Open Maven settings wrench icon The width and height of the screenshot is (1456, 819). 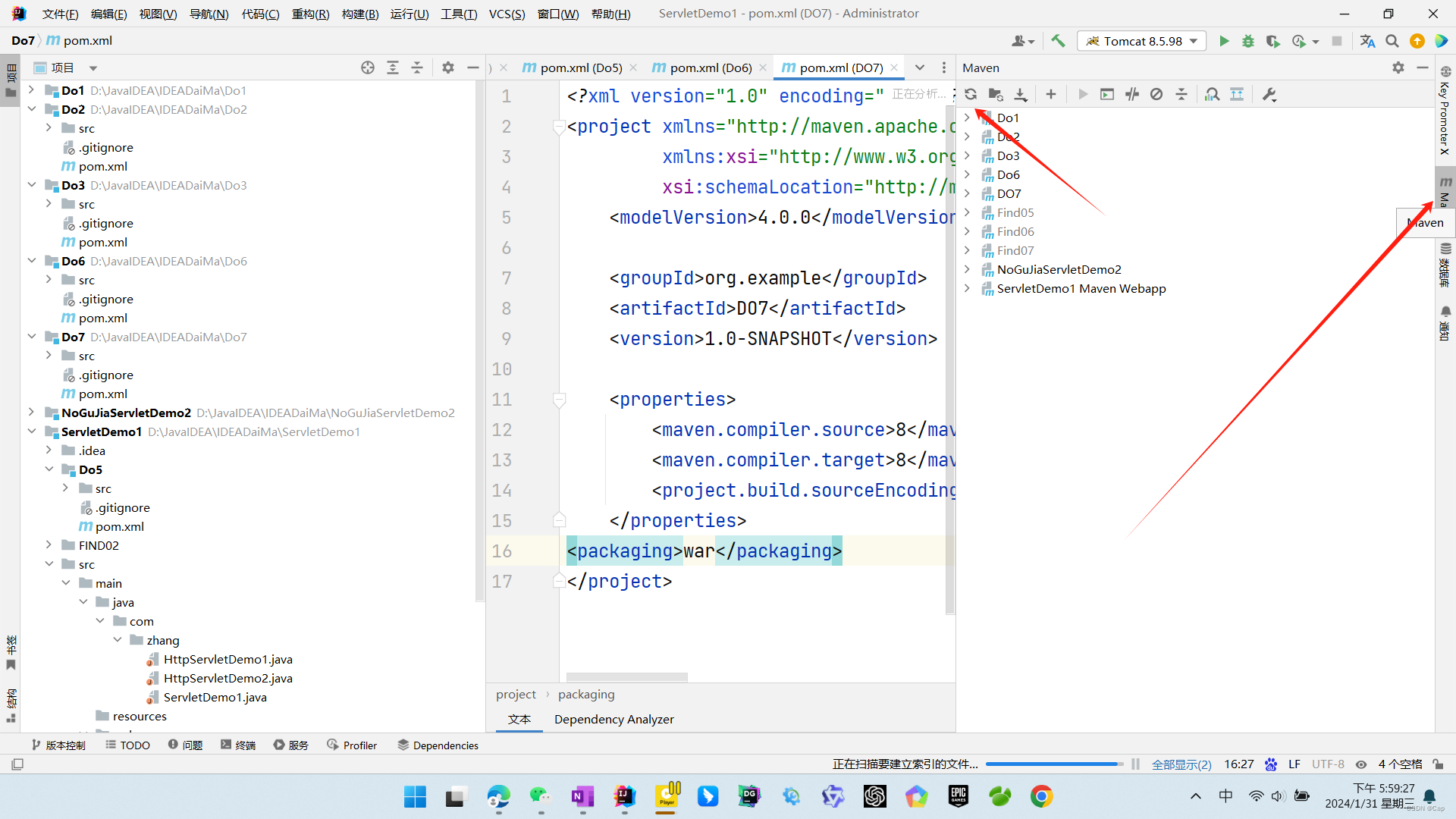tap(1269, 95)
